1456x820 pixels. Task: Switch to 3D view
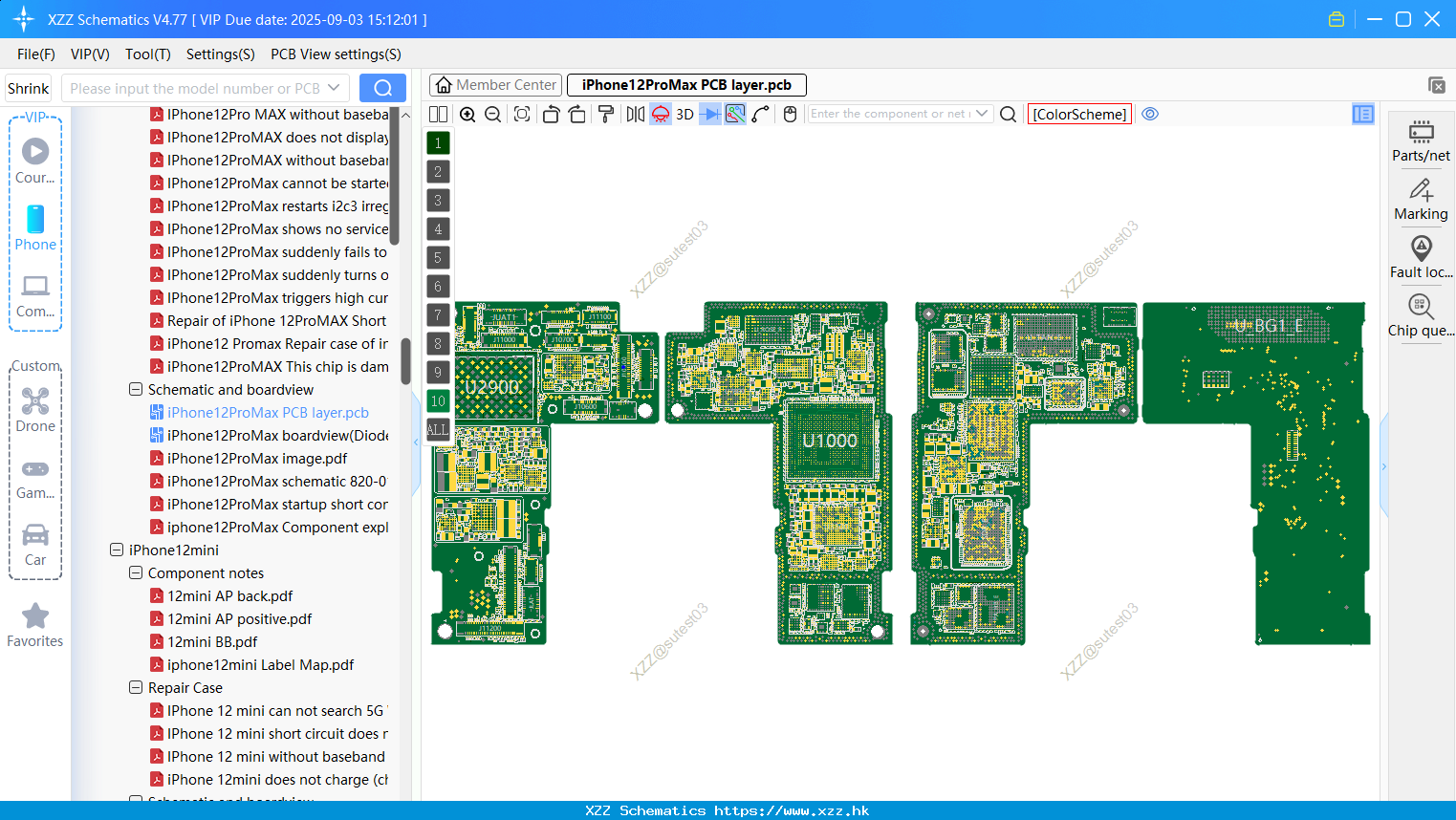click(685, 114)
